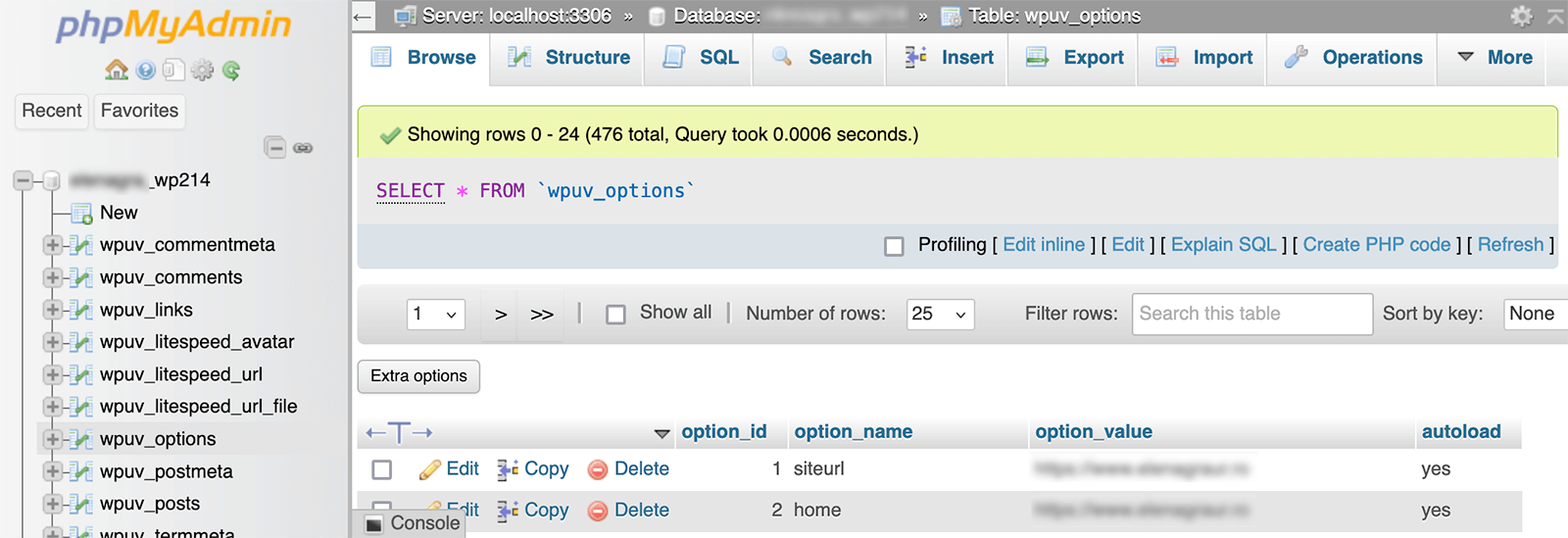Click the Refresh link
The width and height of the screenshot is (1568, 538).
(x=1510, y=245)
